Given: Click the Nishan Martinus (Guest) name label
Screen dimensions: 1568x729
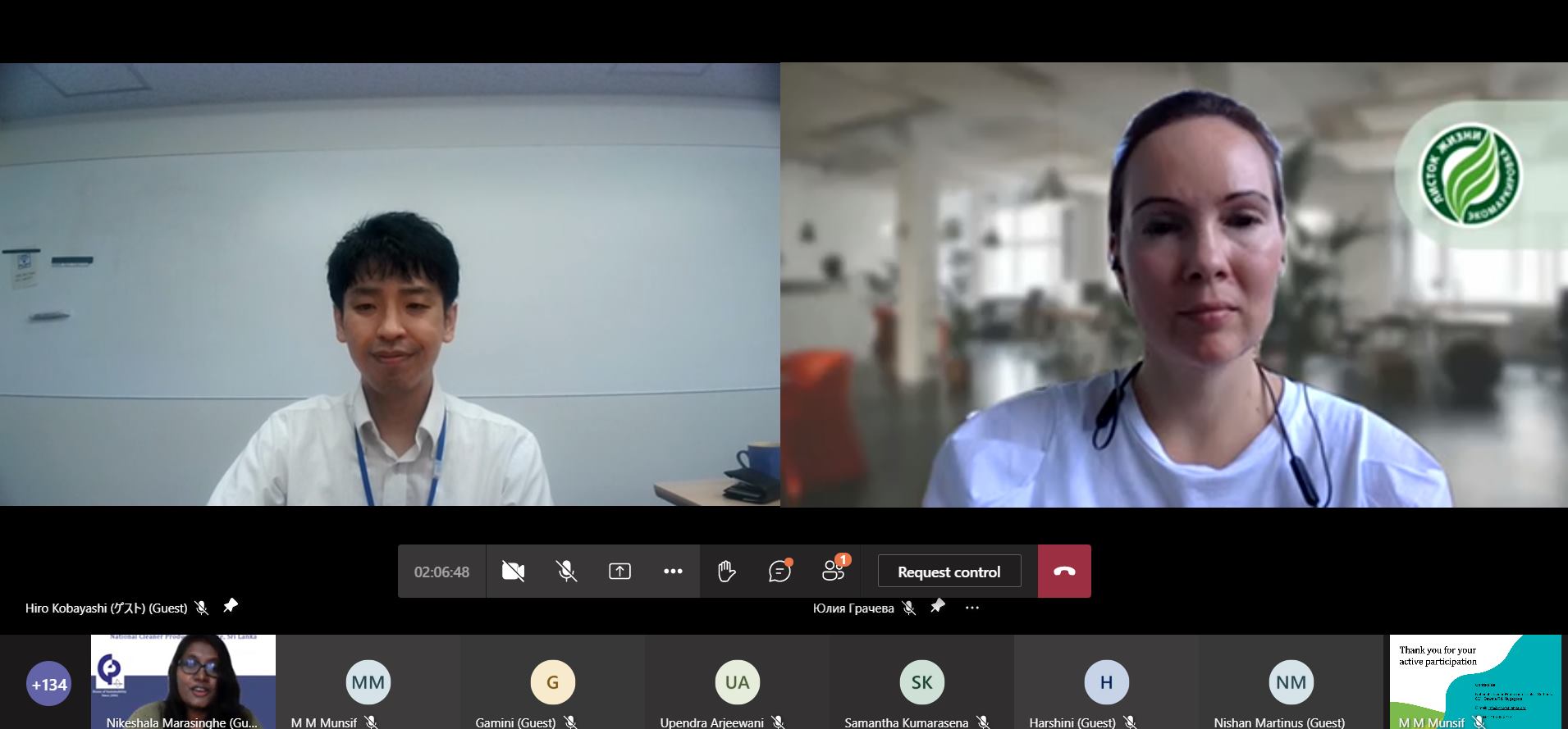Looking at the screenshot, I should 1279,722.
